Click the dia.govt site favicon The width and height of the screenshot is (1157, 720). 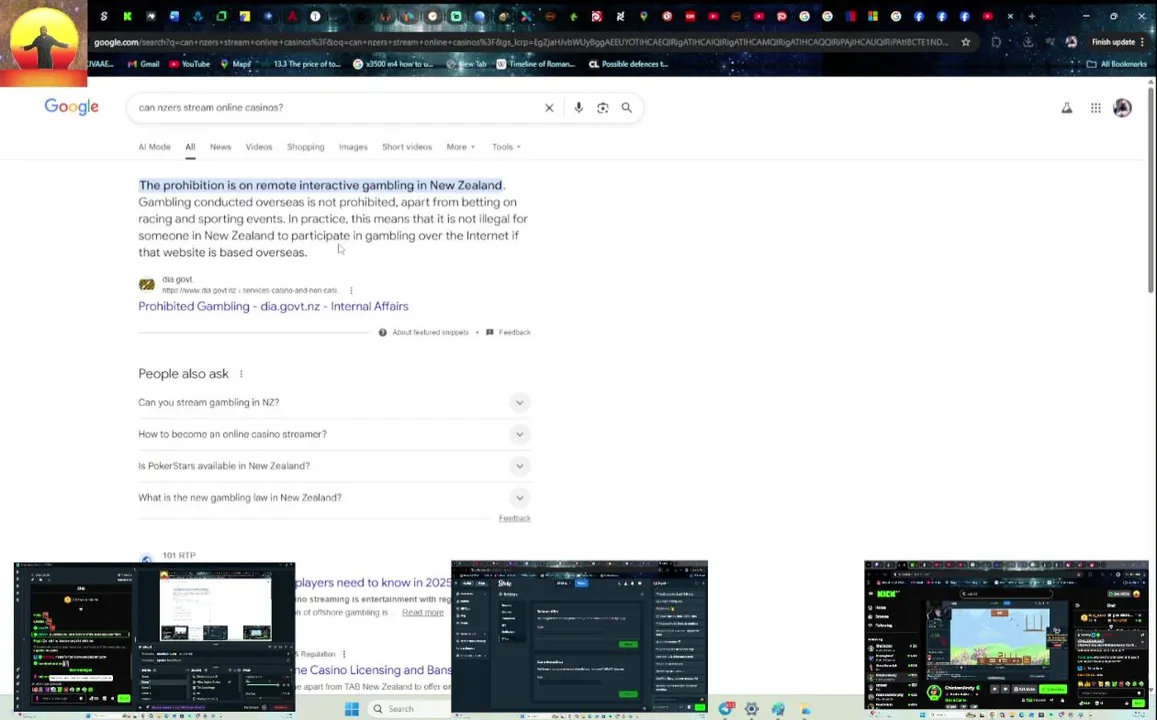tap(147, 285)
